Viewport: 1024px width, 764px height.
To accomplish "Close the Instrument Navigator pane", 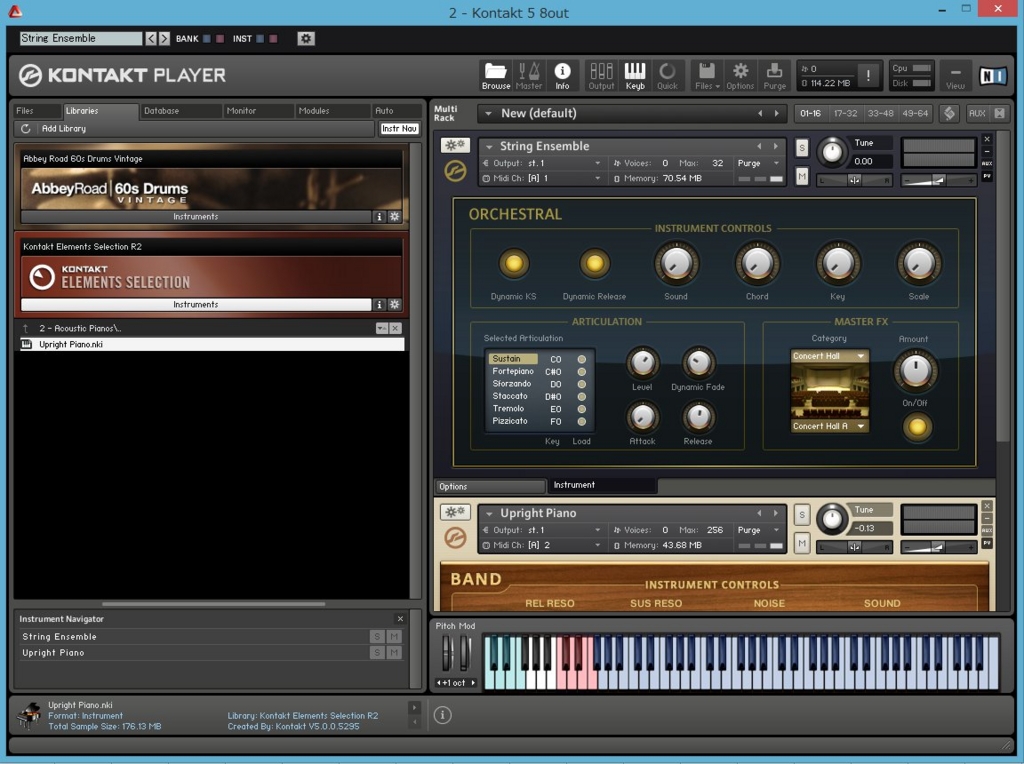I will coord(400,619).
